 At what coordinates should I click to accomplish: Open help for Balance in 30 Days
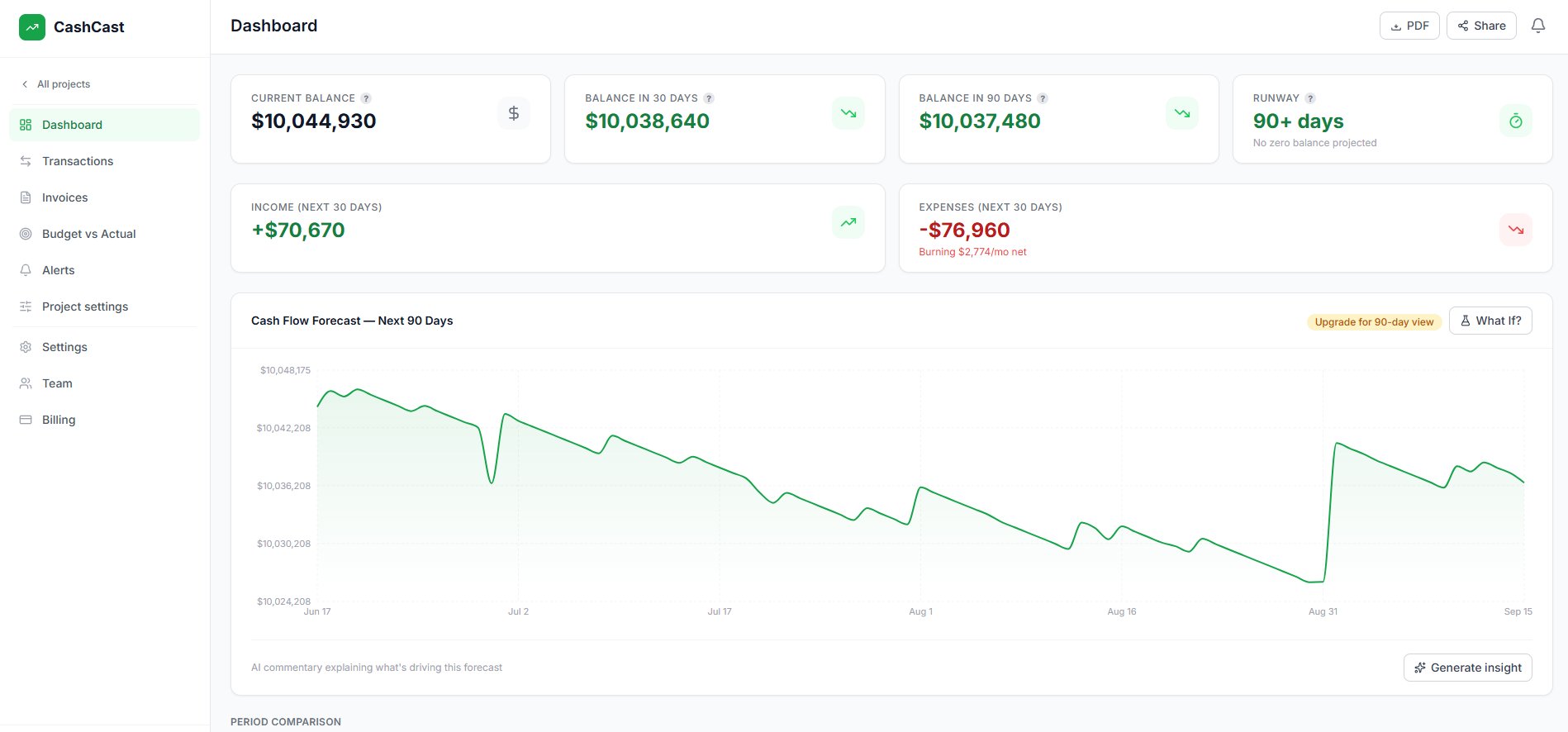click(x=709, y=98)
